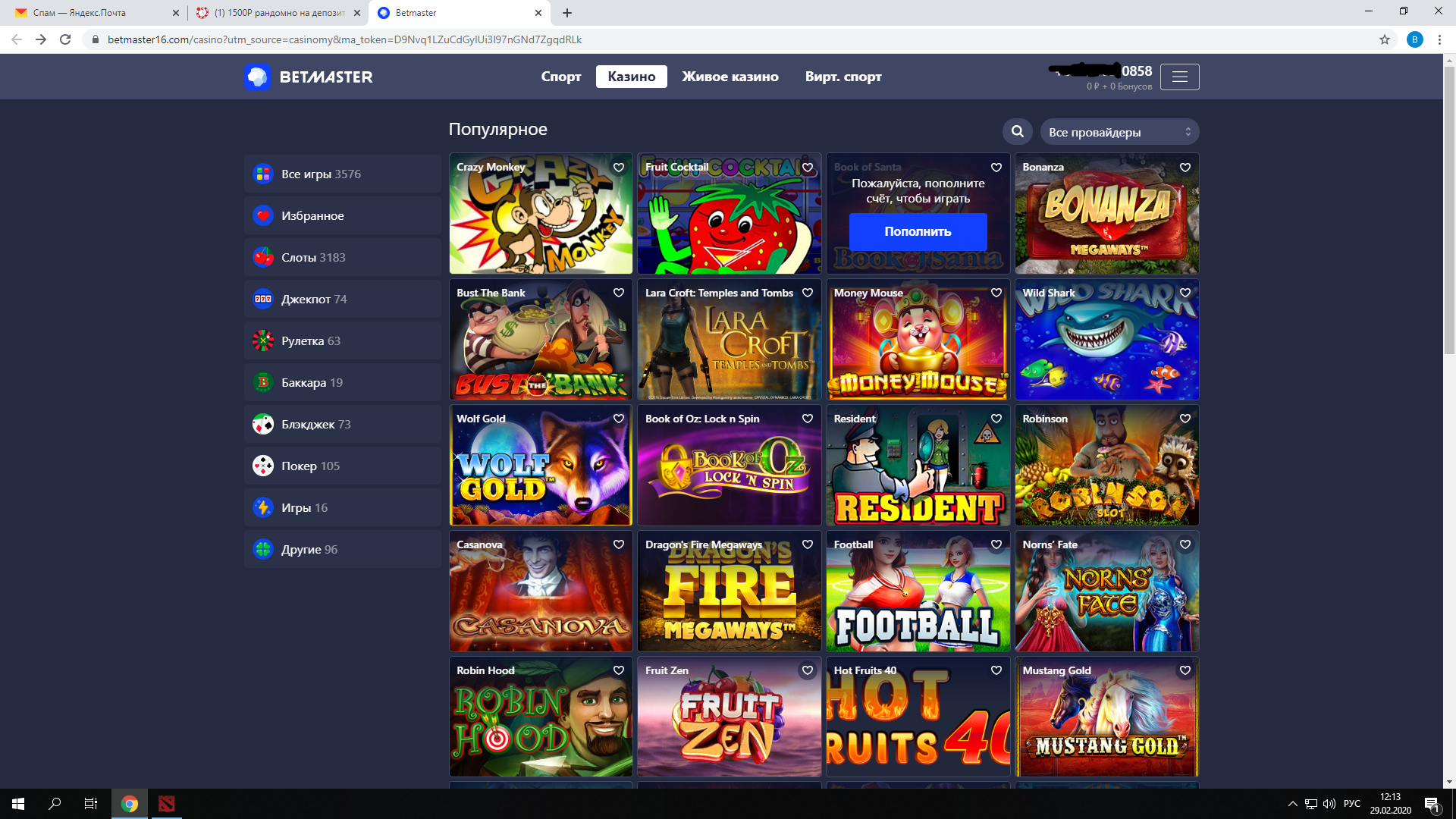Click the Betmaster logo
This screenshot has height=819, width=1456.
click(308, 77)
